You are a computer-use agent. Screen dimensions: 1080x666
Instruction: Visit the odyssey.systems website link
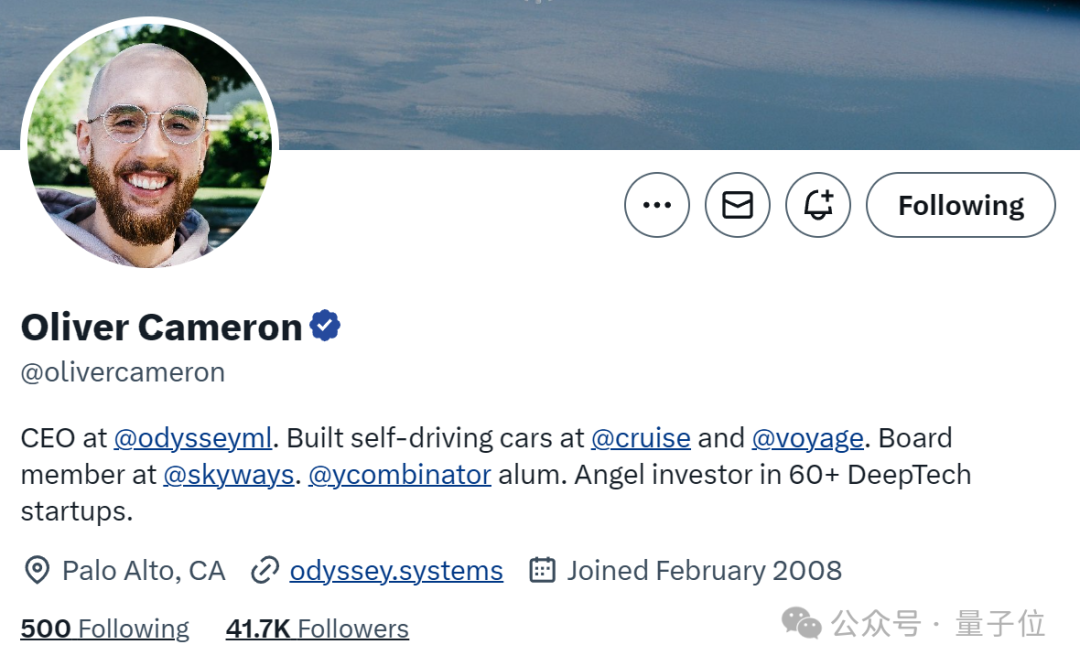[x=396, y=571]
